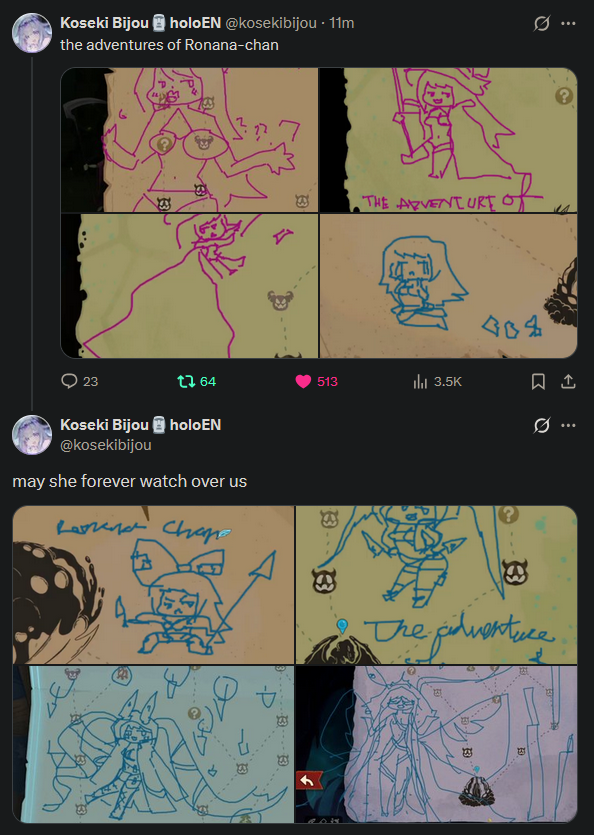This screenshot has width=594, height=835.
Task: Open 'The adventure' blue handwriting image
Action: coord(436,585)
